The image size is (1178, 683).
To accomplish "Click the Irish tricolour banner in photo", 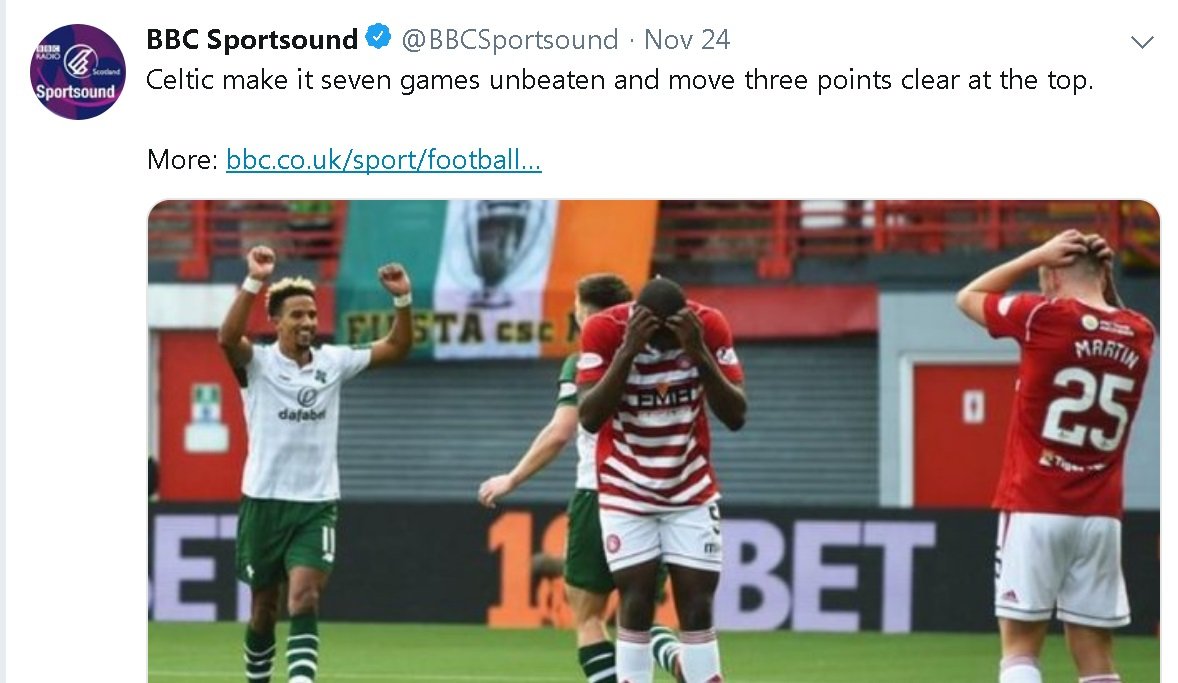I will [x=496, y=278].
